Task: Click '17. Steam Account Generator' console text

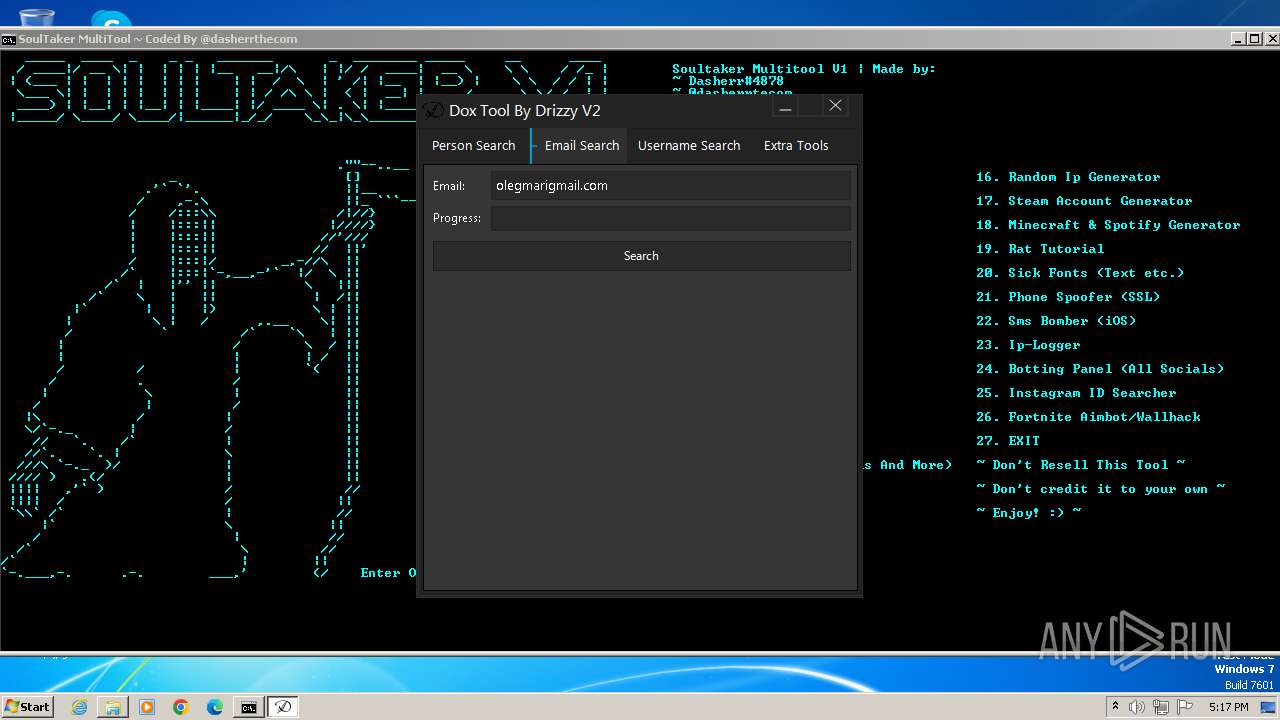Action: 1084,201
